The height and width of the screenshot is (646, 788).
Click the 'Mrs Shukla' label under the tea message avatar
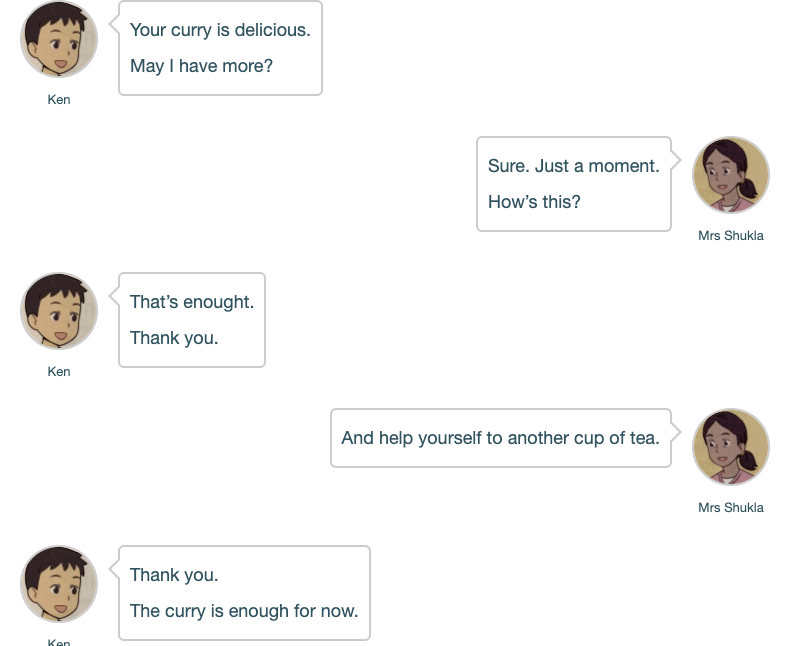coord(731,507)
